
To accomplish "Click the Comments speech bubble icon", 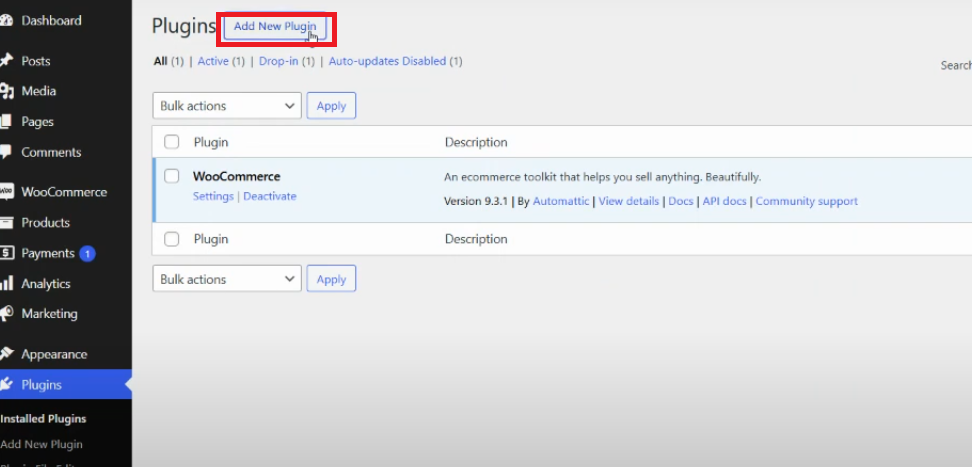I will coord(6,153).
